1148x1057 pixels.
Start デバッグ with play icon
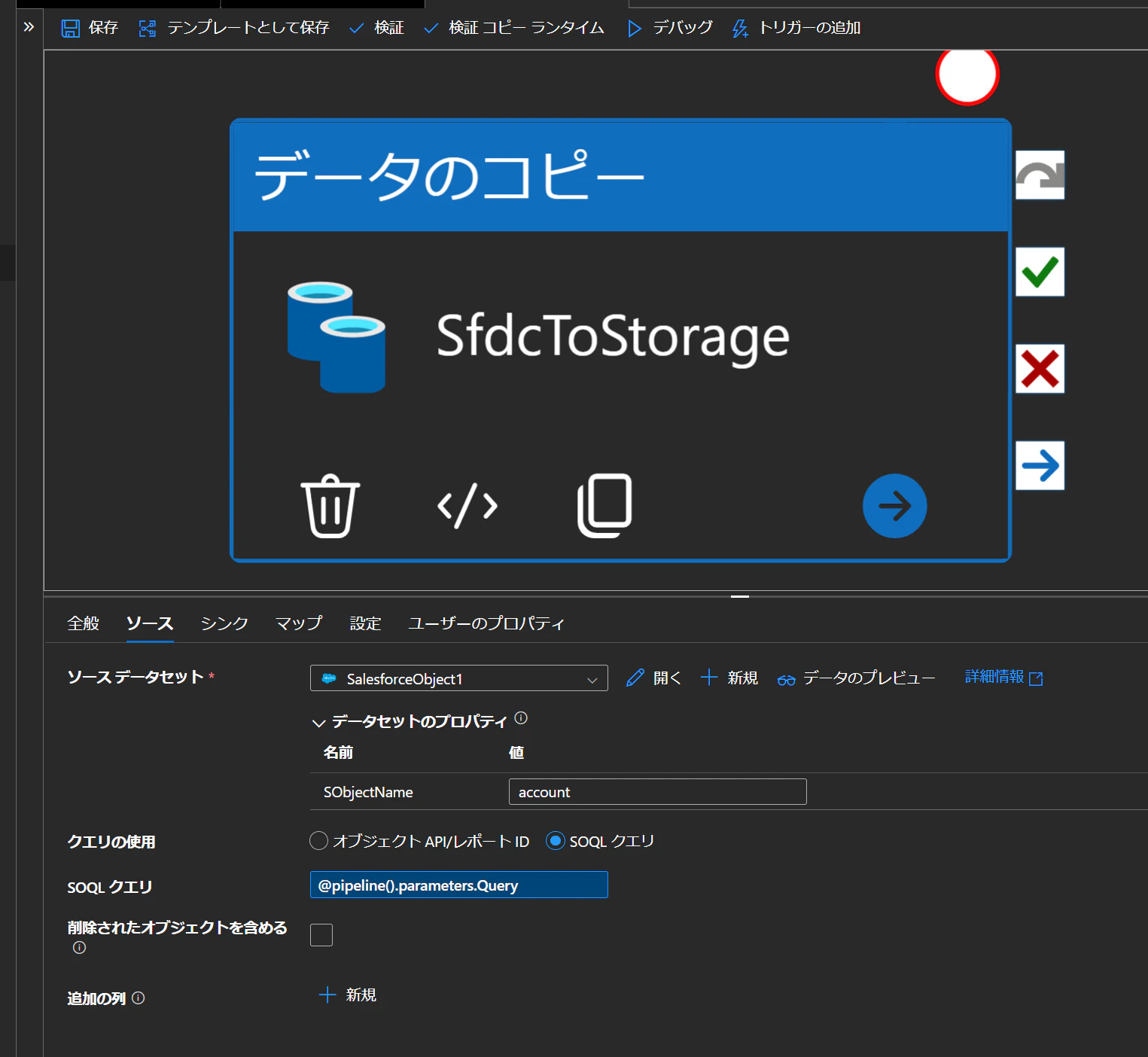(x=635, y=29)
